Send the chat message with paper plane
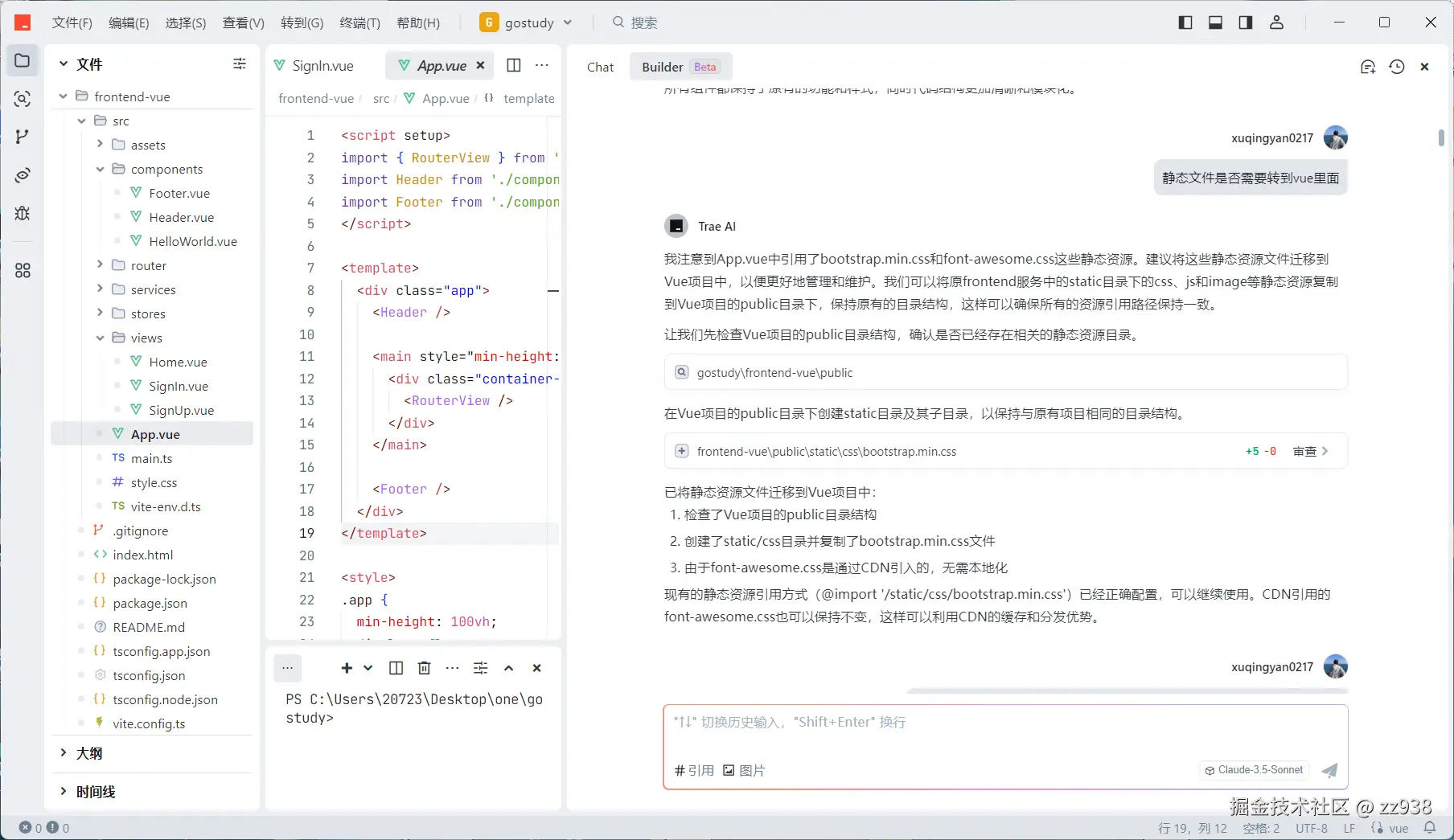This screenshot has width=1454, height=840. pos(1330,770)
